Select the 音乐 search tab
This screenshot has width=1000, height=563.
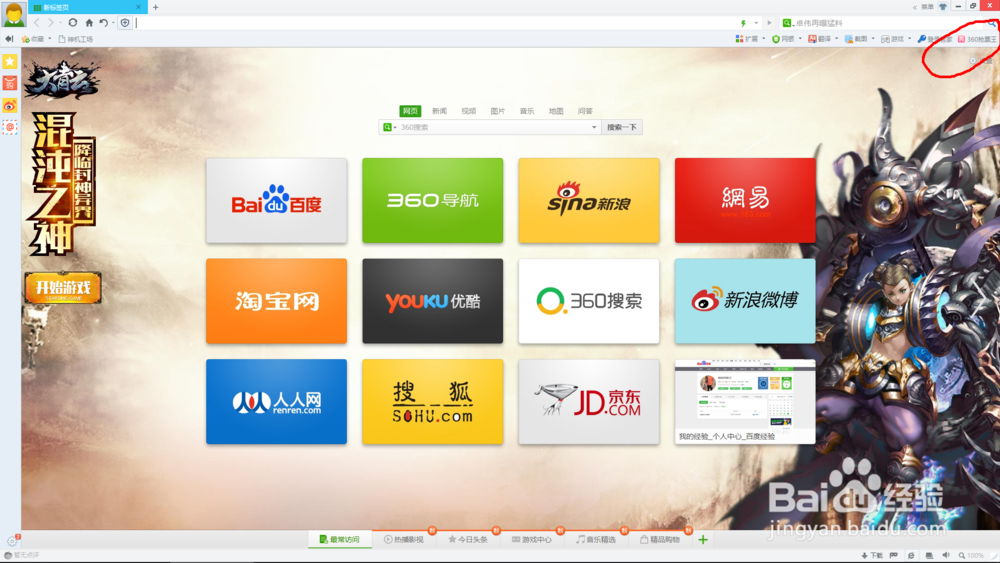point(527,111)
